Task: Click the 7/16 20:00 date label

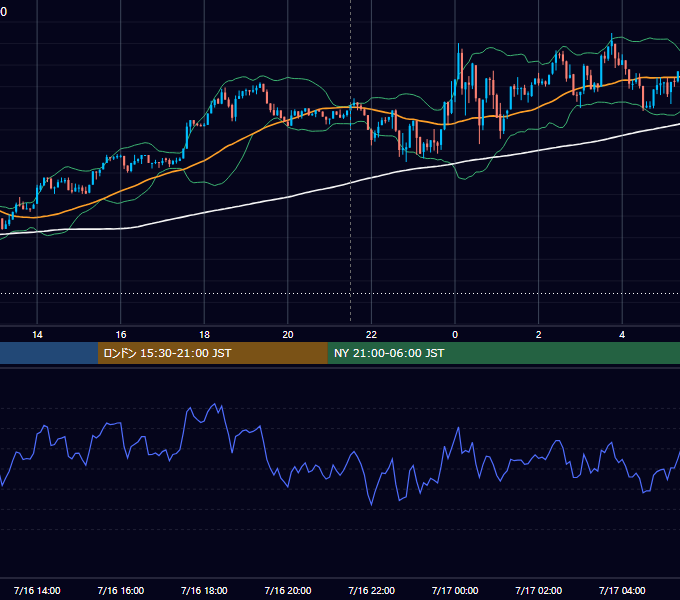Action: [288, 590]
